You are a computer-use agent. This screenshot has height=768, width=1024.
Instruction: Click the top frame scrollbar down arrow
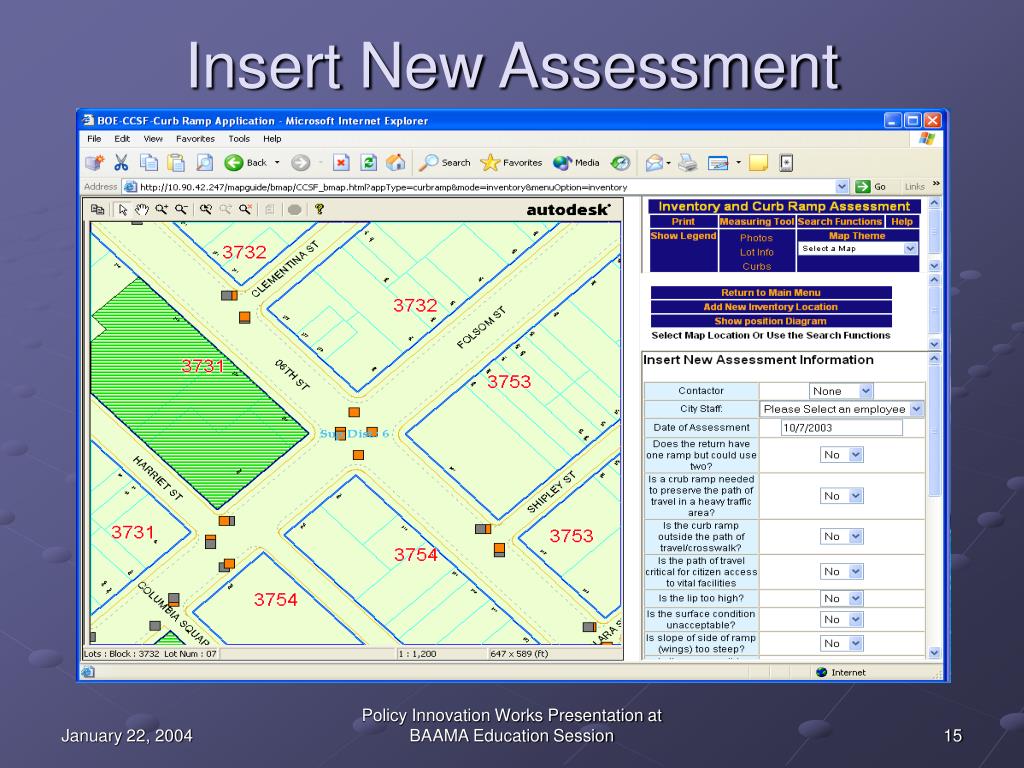pos(934,266)
